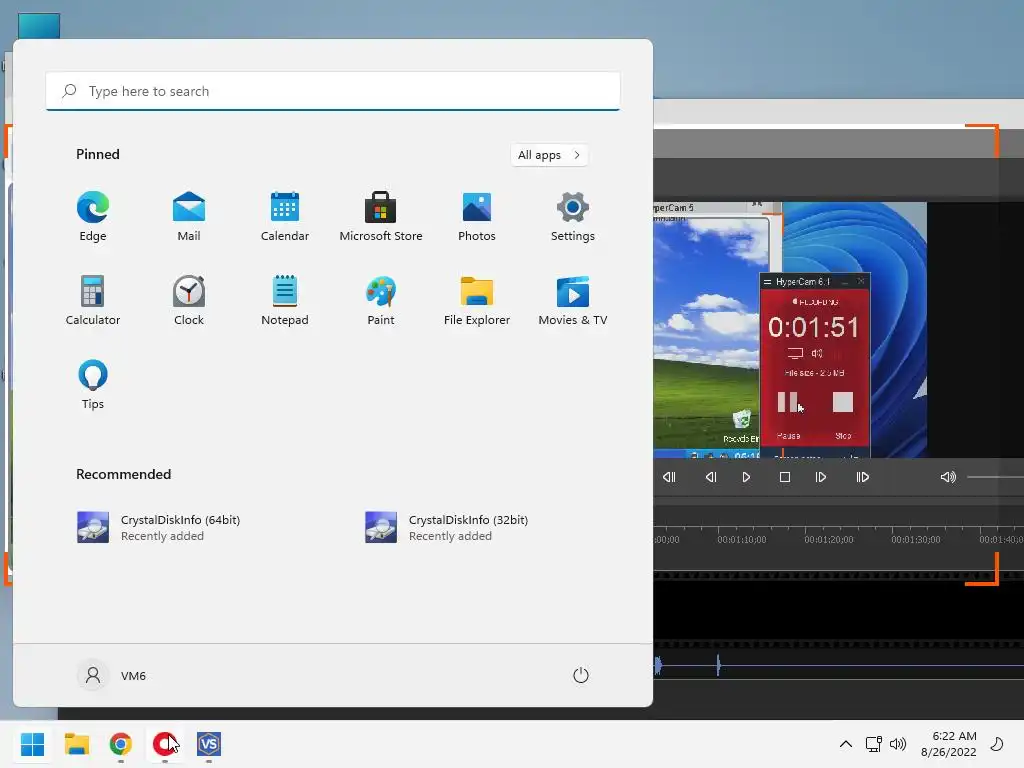Click the Pinned section heading
Viewport: 1024px width, 768px height.
click(98, 154)
